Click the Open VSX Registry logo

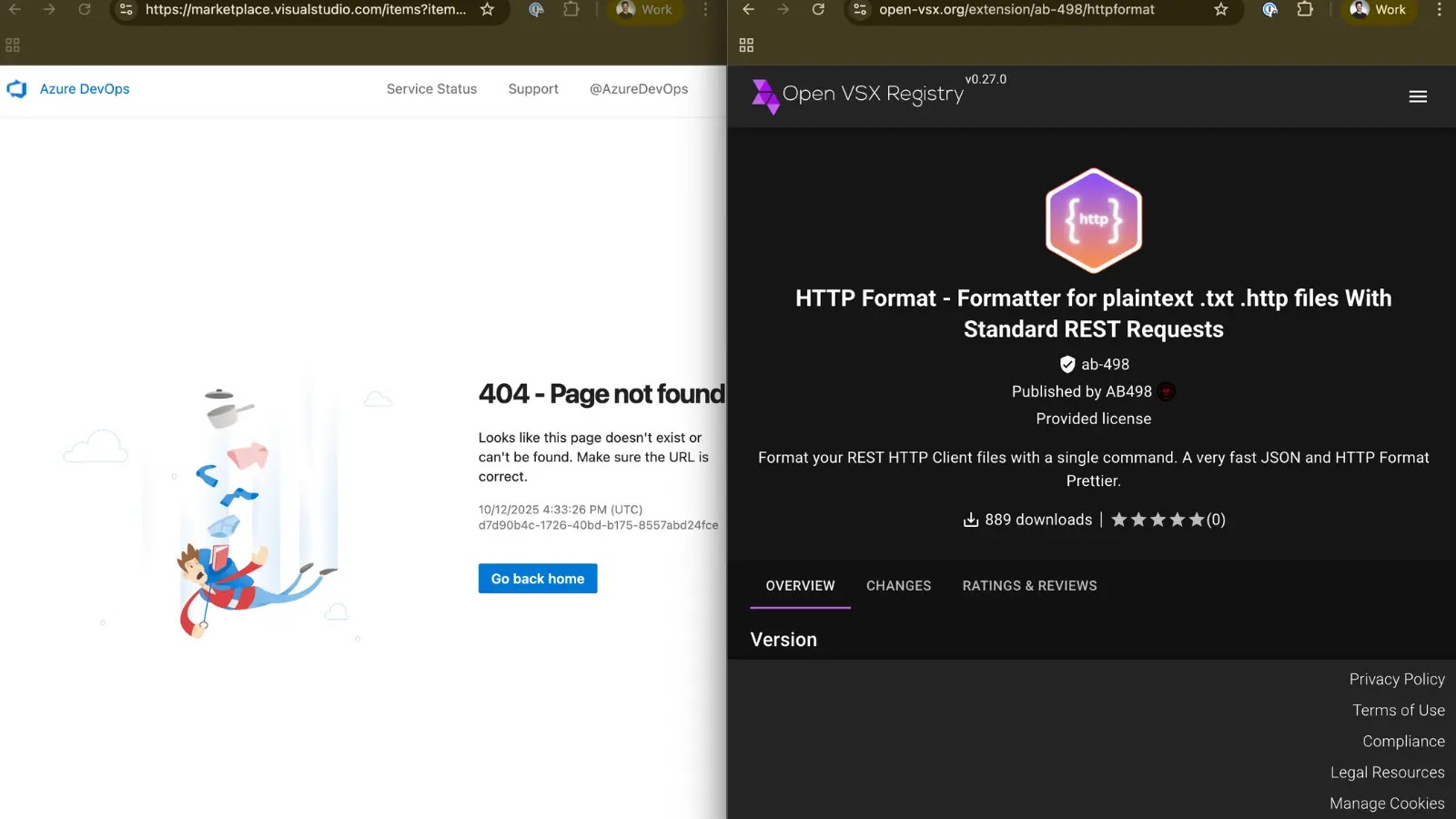(764, 96)
